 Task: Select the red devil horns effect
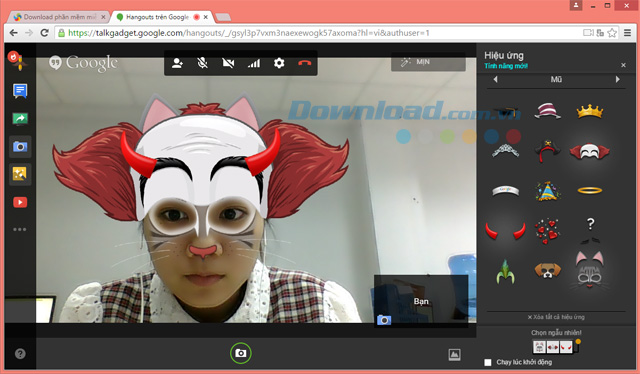click(505, 231)
